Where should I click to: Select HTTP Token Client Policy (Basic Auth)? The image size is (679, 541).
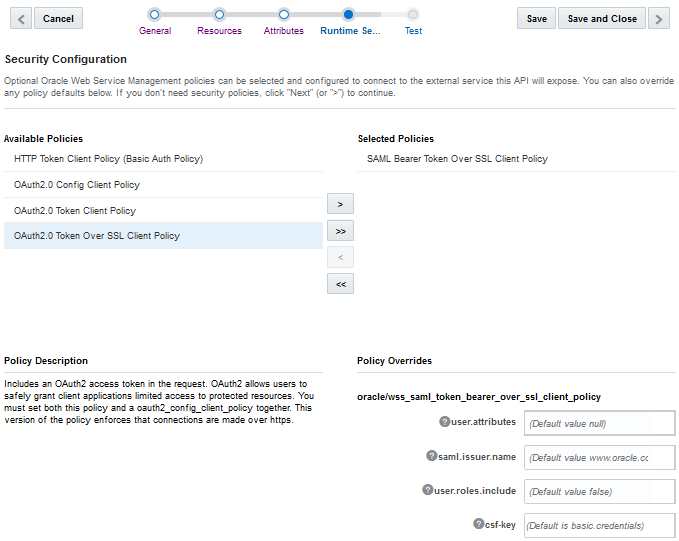108,159
